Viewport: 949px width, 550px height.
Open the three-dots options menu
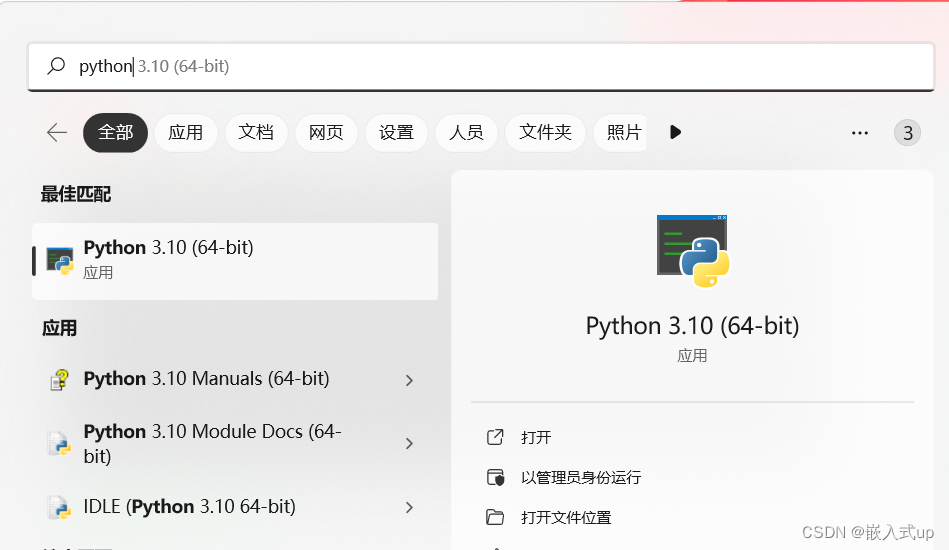click(x=859, y=133)
